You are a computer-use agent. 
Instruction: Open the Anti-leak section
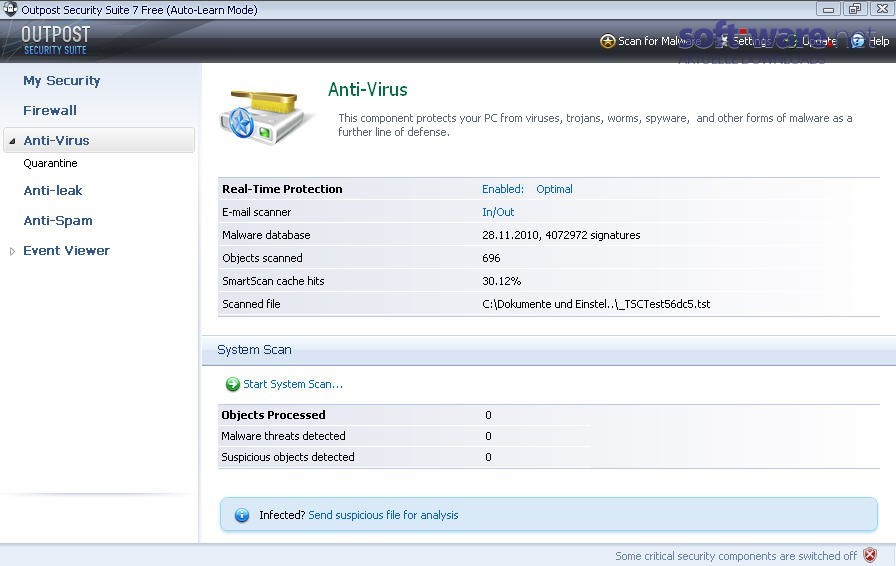tap(53, 190)
